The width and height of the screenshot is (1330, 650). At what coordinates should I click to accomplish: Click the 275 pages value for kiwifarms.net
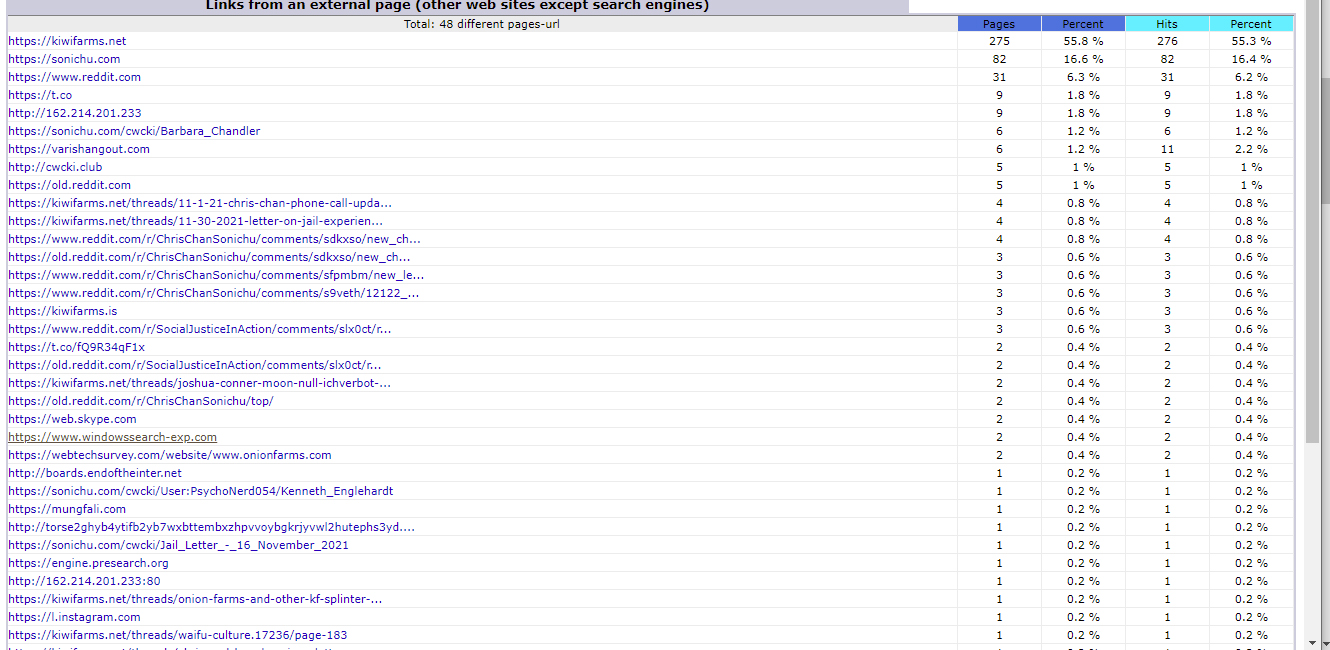[x=999, y=41]
